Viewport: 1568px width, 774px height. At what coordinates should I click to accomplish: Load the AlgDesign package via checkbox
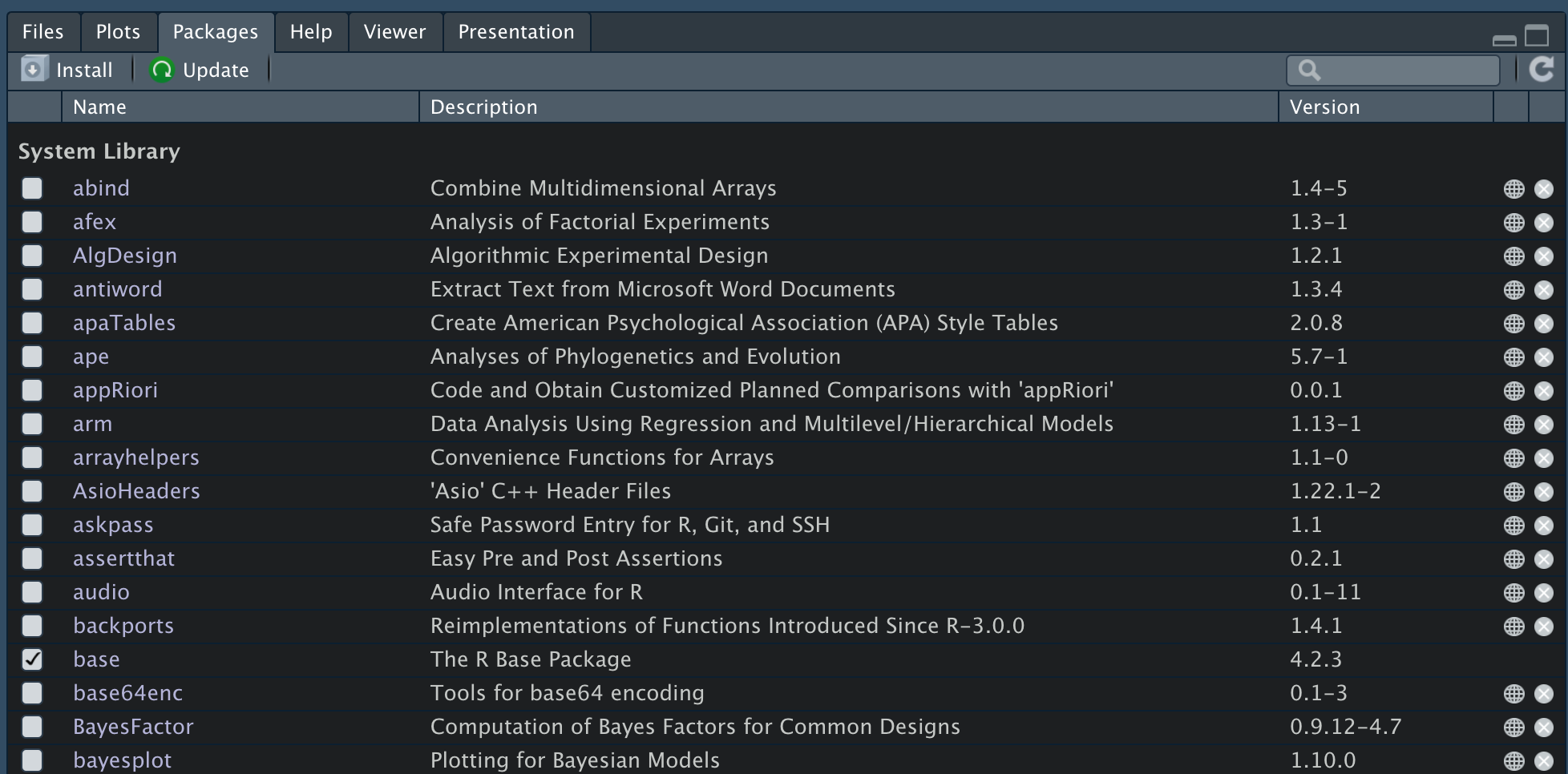pos(32,256)
